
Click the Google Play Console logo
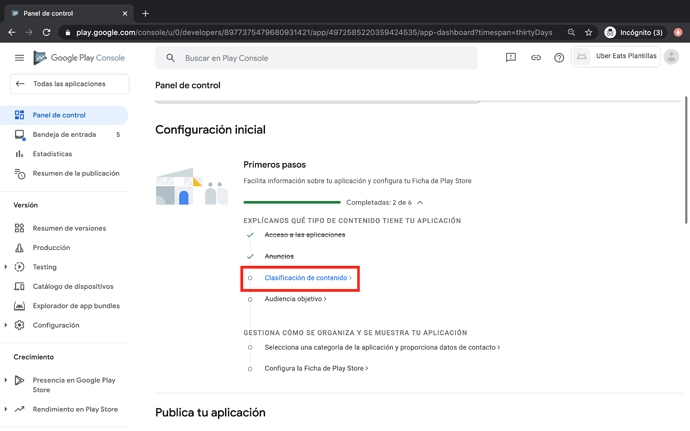pyautogui.click(x=79, y=58)
